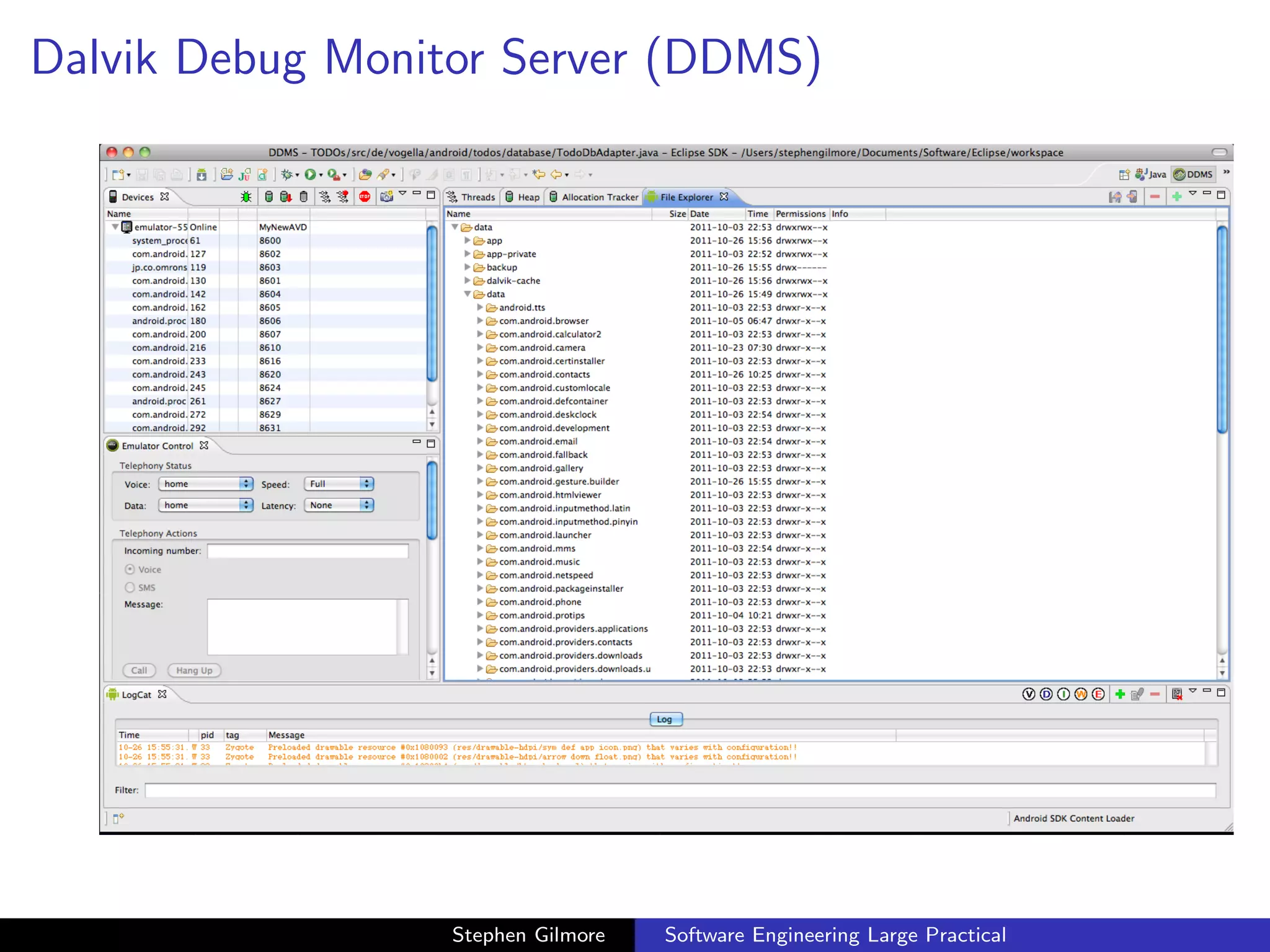
Task: Open the Data telephony status dropdown
Action: pos(206,505)
